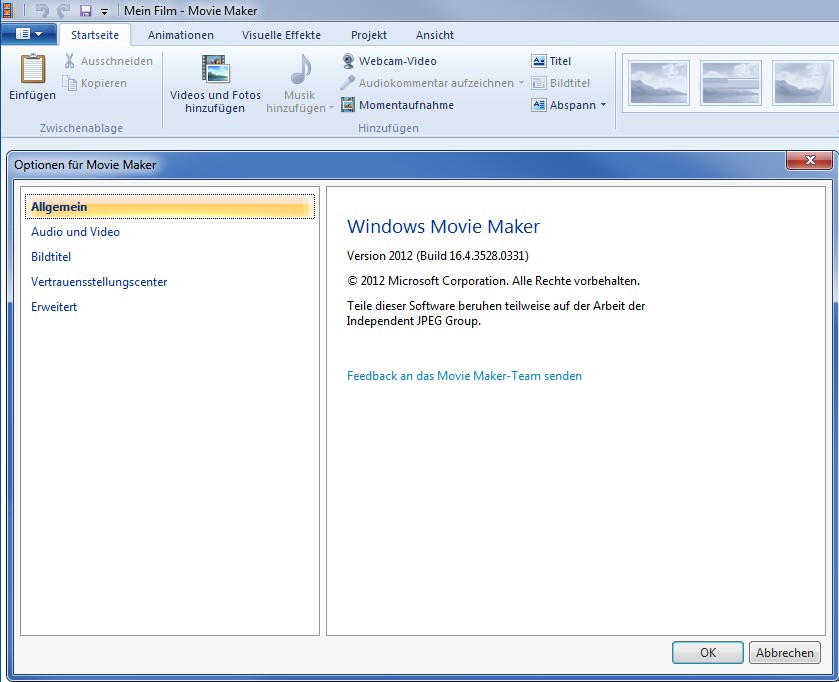This screenshot has height=682, width=839.
Task: Click Feedback an das Movie Maker-Team senden
Action: [x=464, y=376]
